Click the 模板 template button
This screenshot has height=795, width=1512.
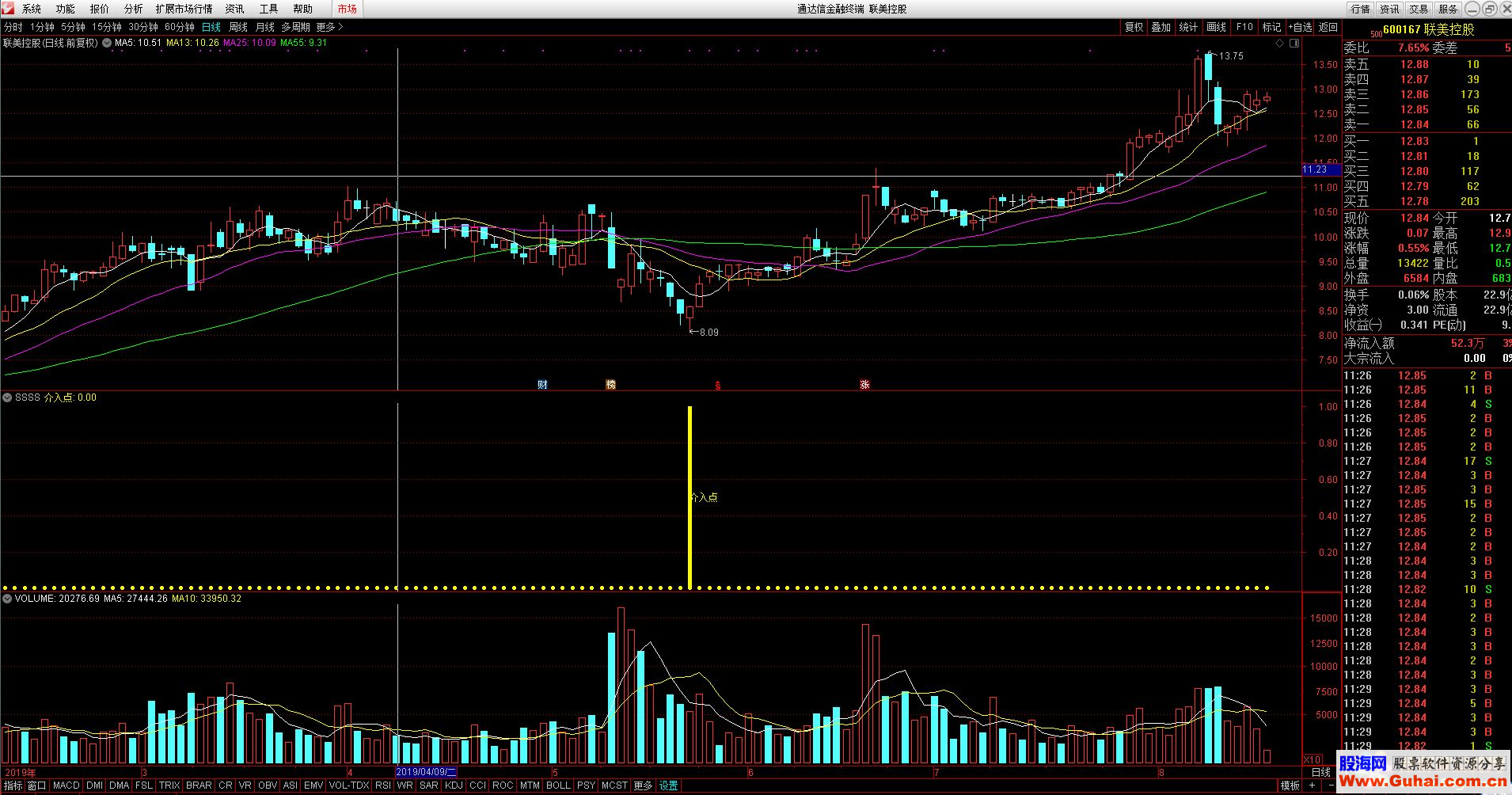pos(1290,785)
